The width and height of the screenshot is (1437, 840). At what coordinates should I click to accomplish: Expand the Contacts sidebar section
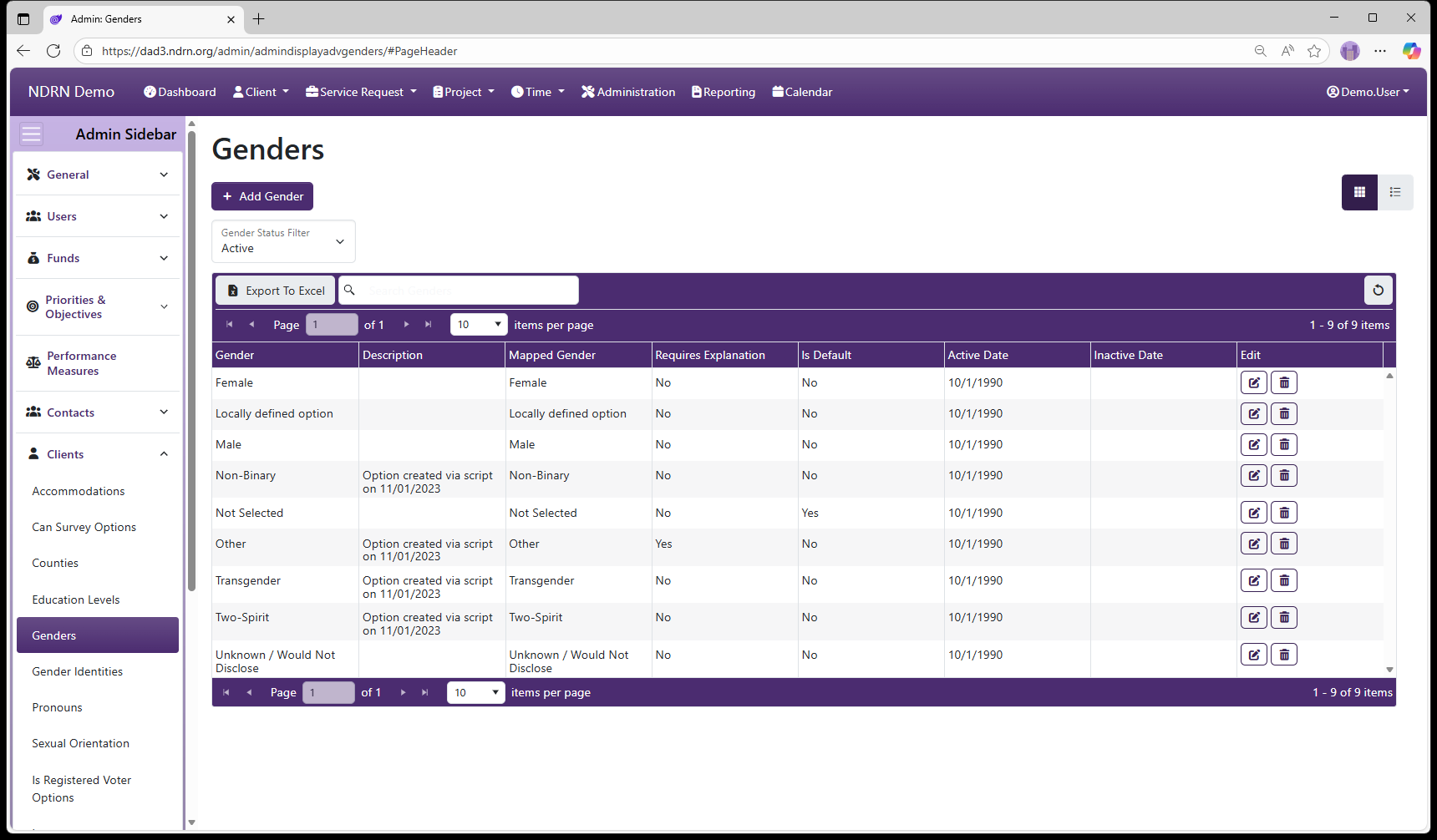98,412
